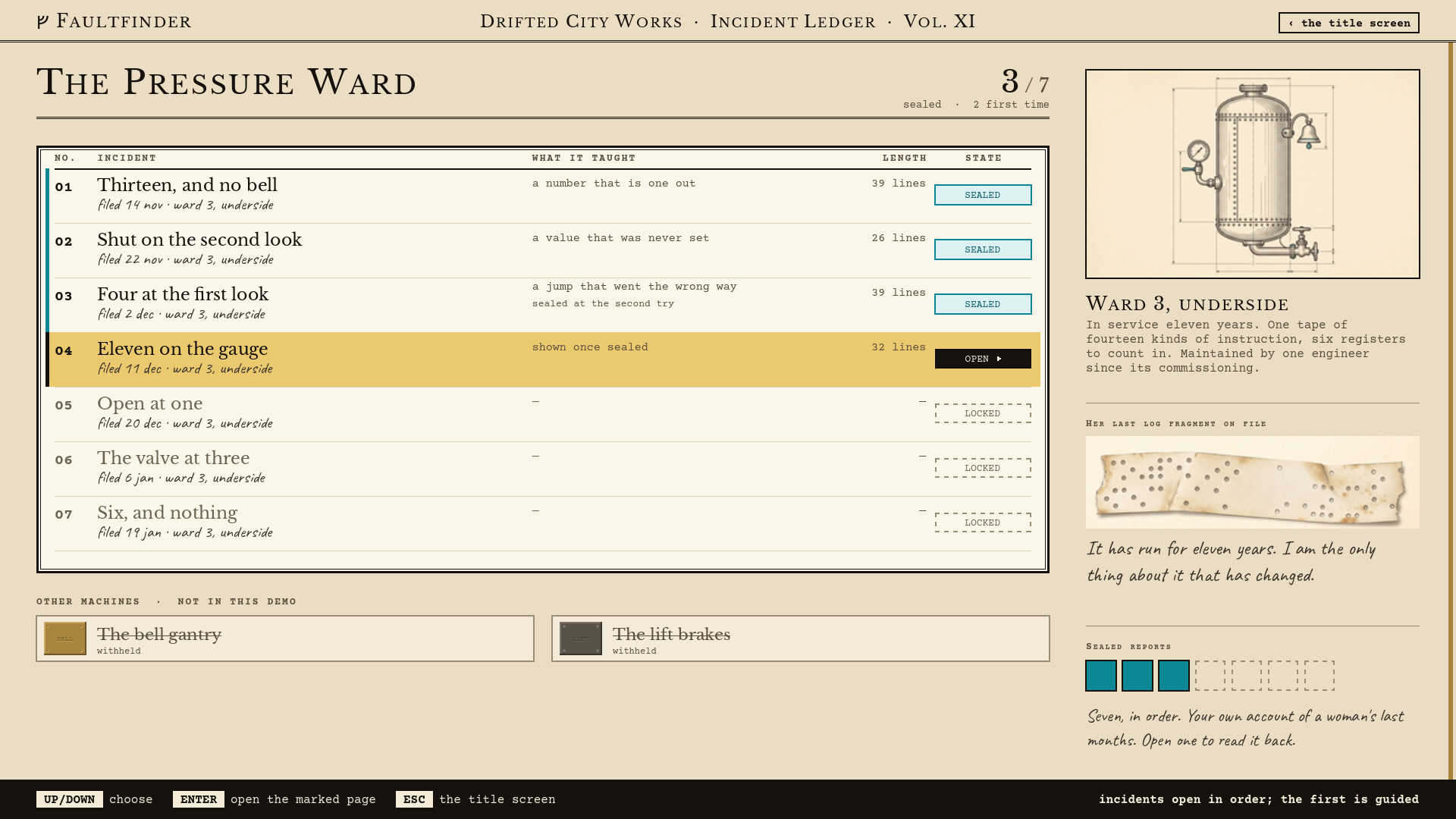Click the bell gantry plaque icon

click(65, 639)
